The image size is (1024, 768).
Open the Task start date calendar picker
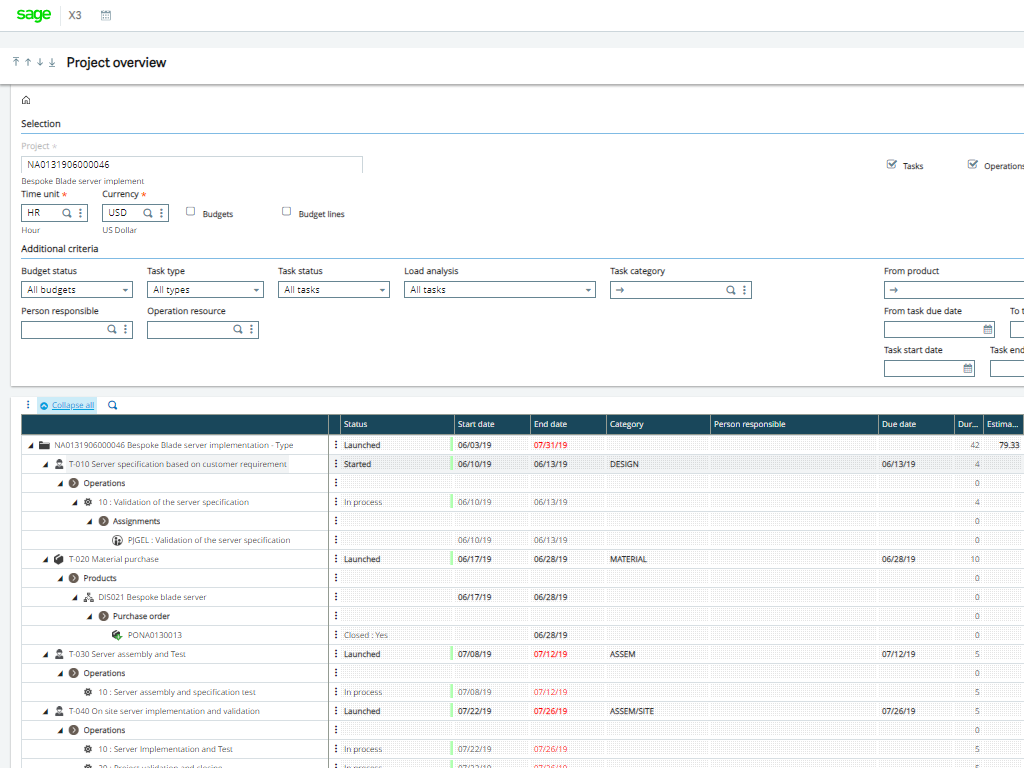pyautogui.click(x=967, y=368)
